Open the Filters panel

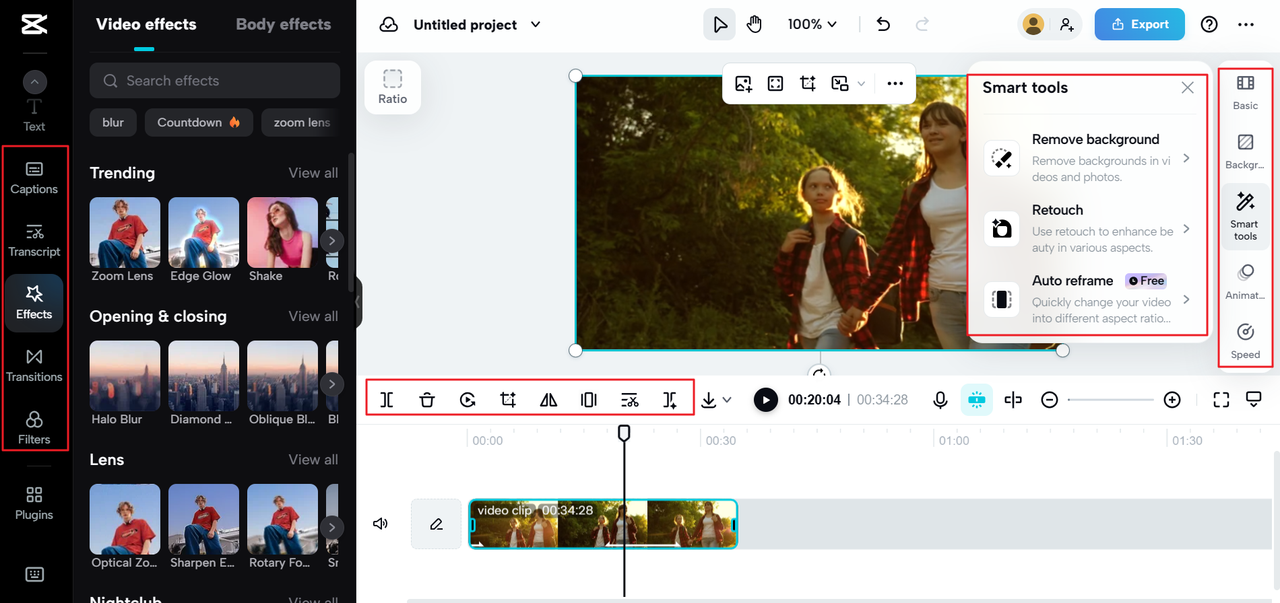pos(34,428)
